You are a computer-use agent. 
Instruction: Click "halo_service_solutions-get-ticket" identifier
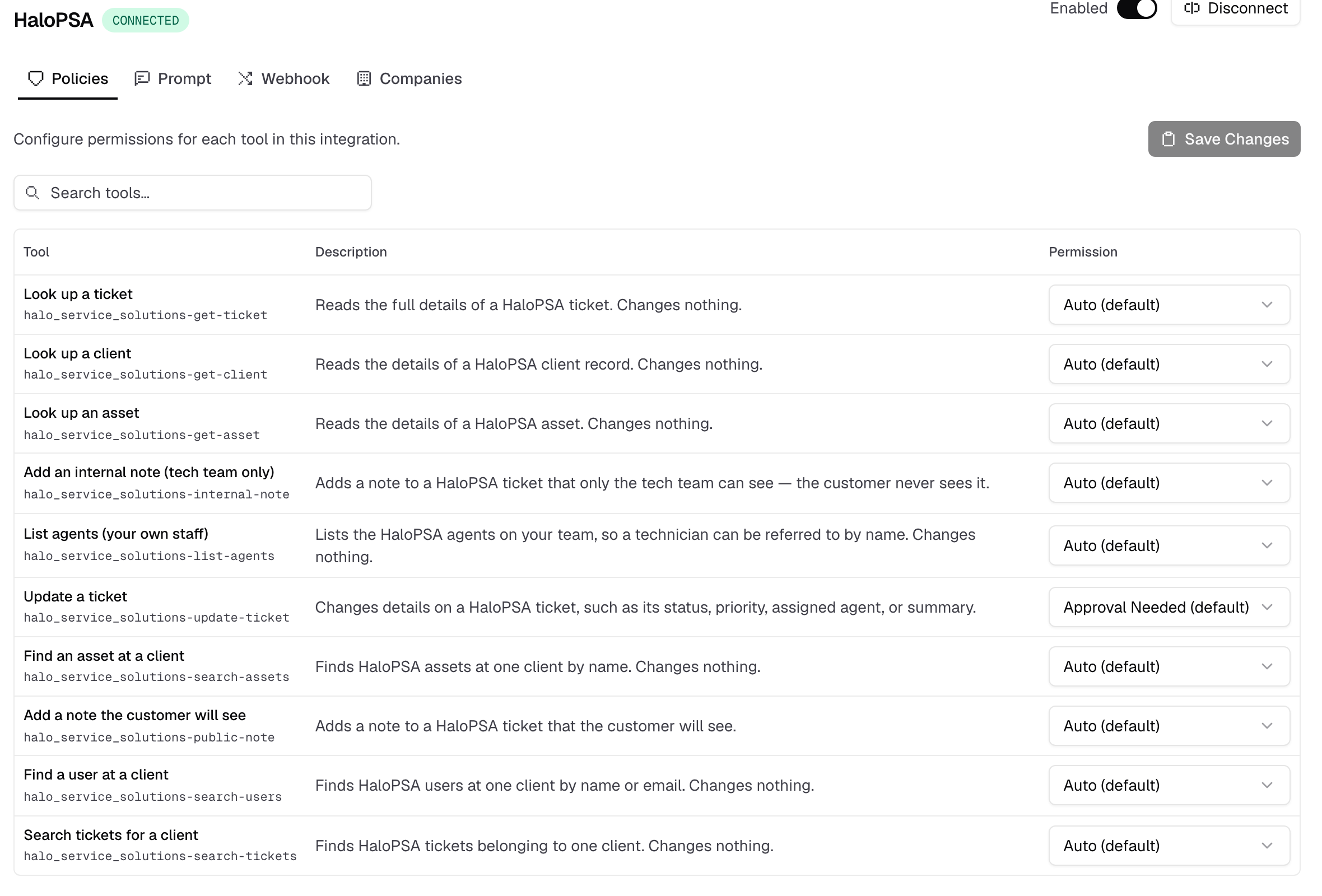click(x=145, y=315)
